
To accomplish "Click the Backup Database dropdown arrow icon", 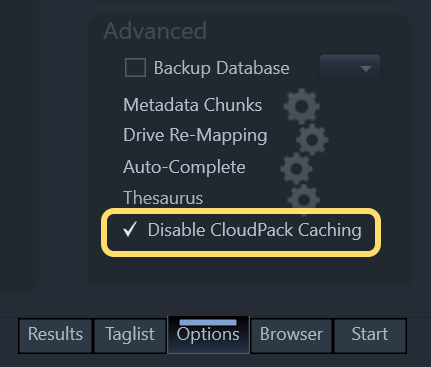I will tap(366, 69).
